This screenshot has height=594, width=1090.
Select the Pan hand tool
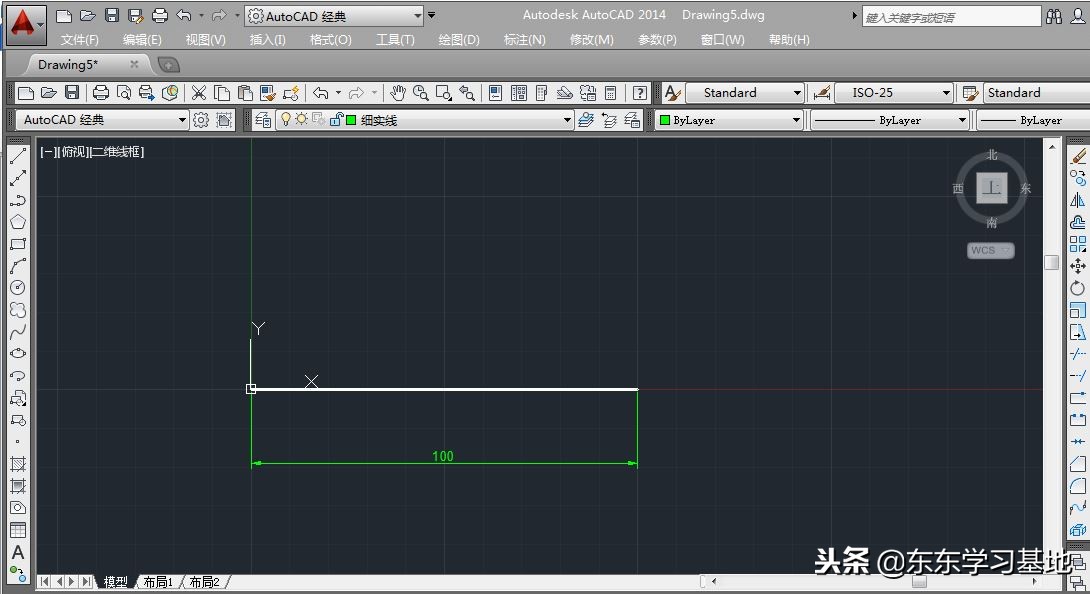pos(398,93)
